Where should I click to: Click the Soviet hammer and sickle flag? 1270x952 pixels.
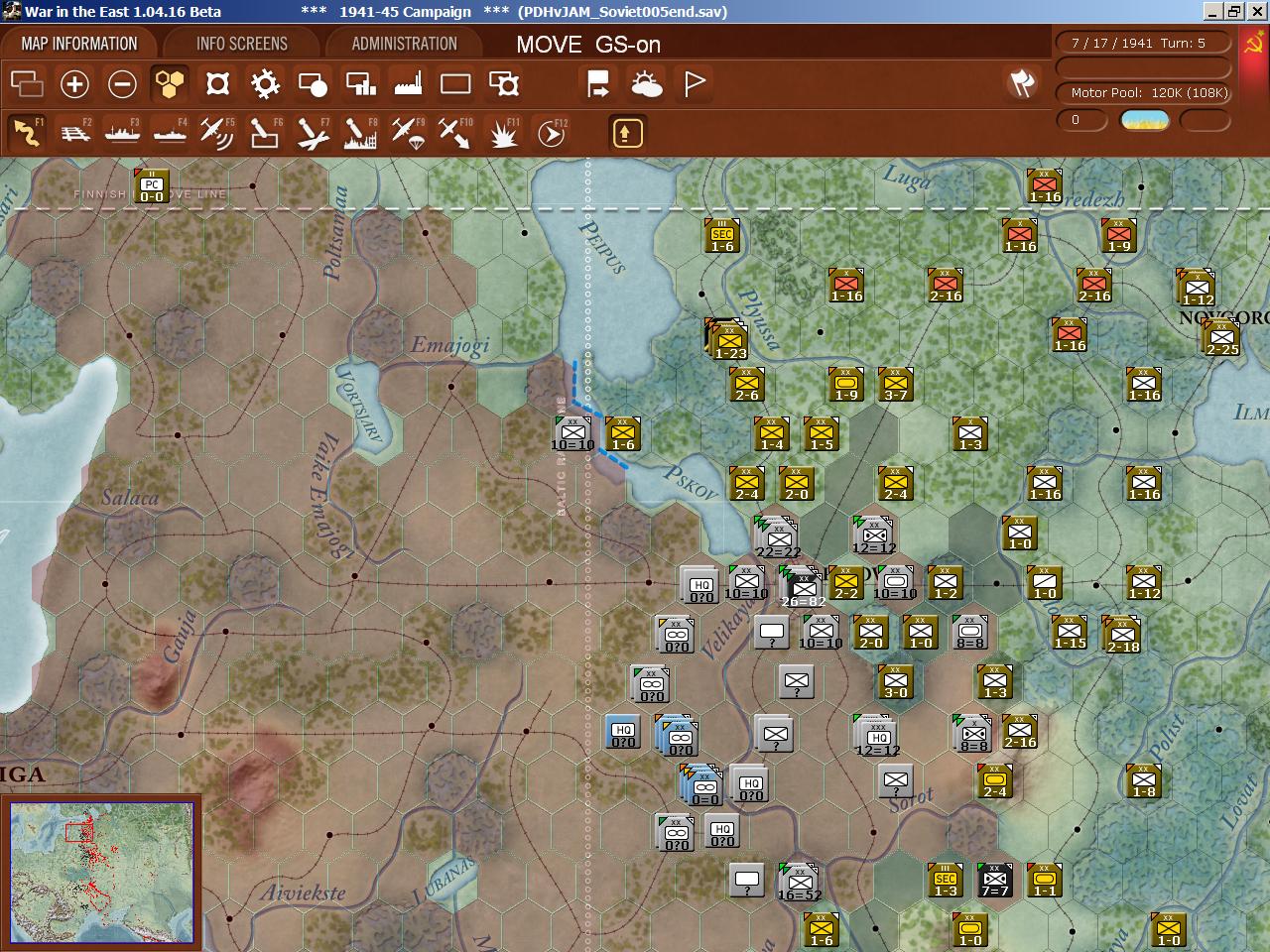pos(1254,46)
